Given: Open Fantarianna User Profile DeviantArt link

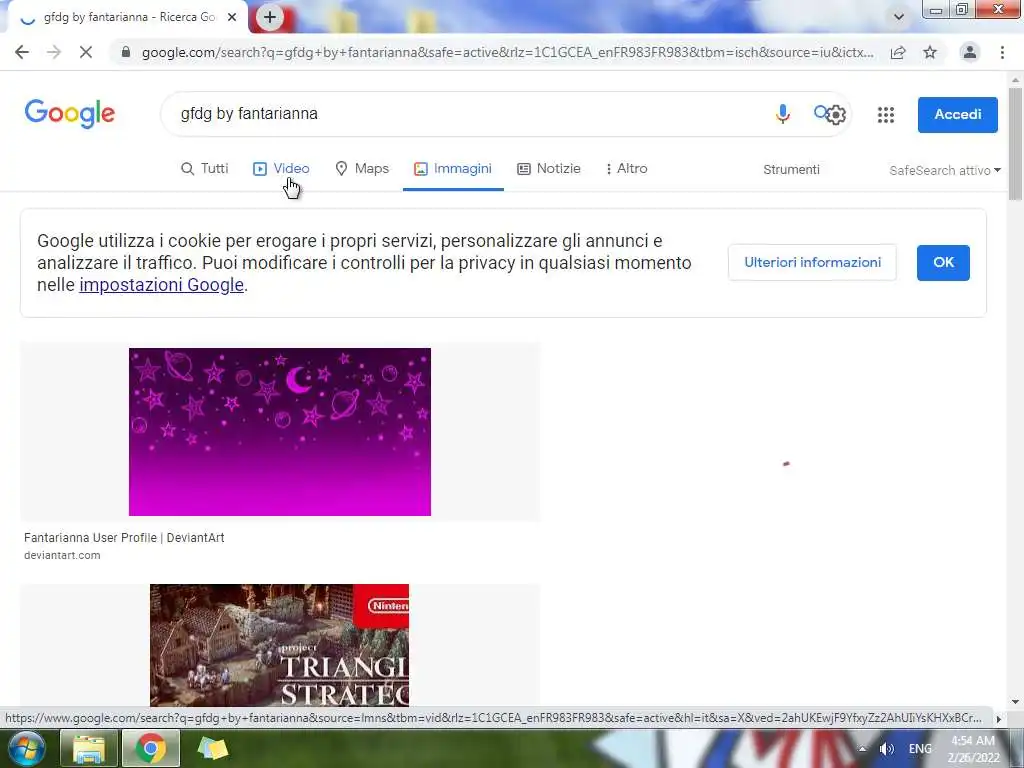Looking at the screenshot, I should pos(124,537).
